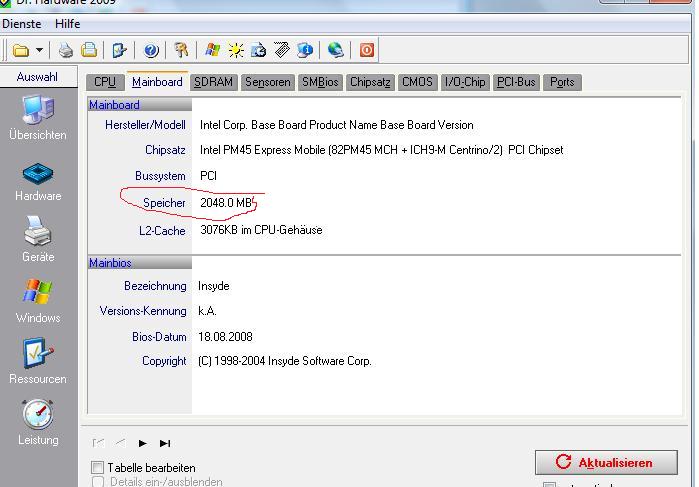699x487 pixels.
Task: Click the globe toolbar icon
Action: pyautogui.click(x=335, y=50)
